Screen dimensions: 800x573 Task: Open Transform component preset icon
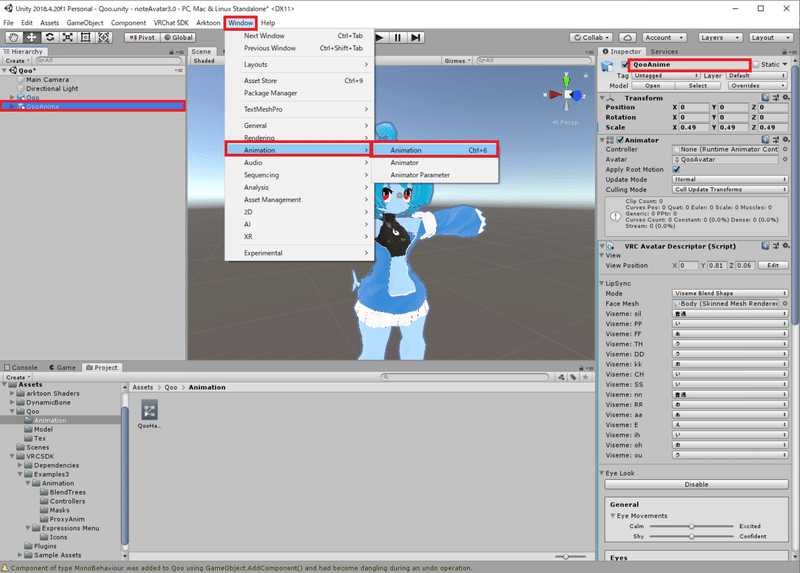point(776,97)
